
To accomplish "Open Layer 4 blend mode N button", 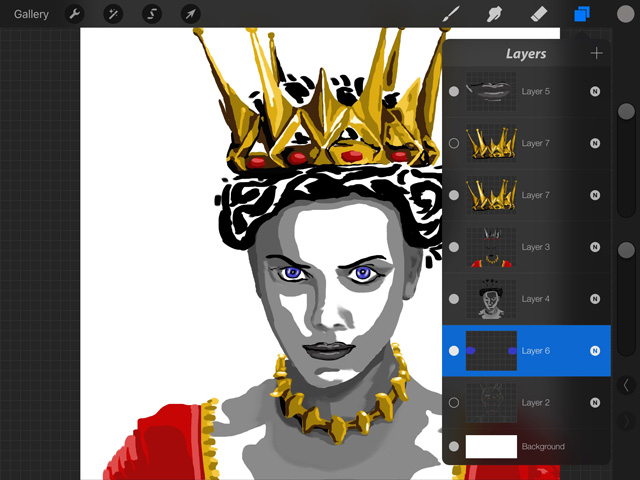I will 595,299.
